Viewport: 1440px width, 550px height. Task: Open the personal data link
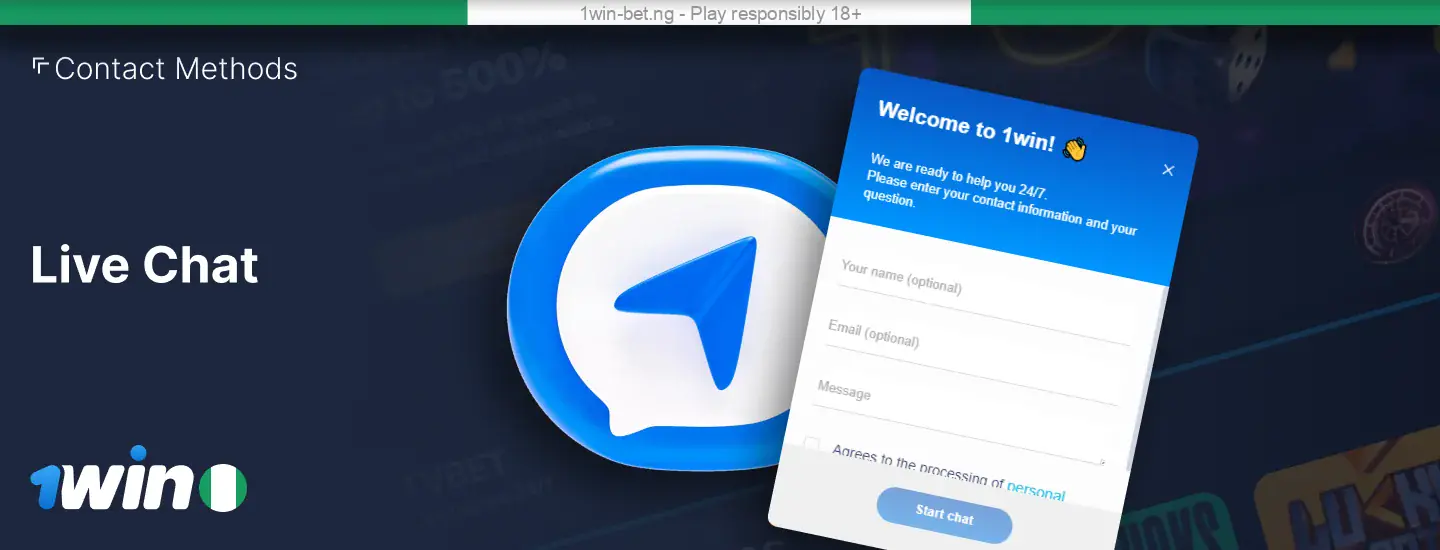(1035, 491)
